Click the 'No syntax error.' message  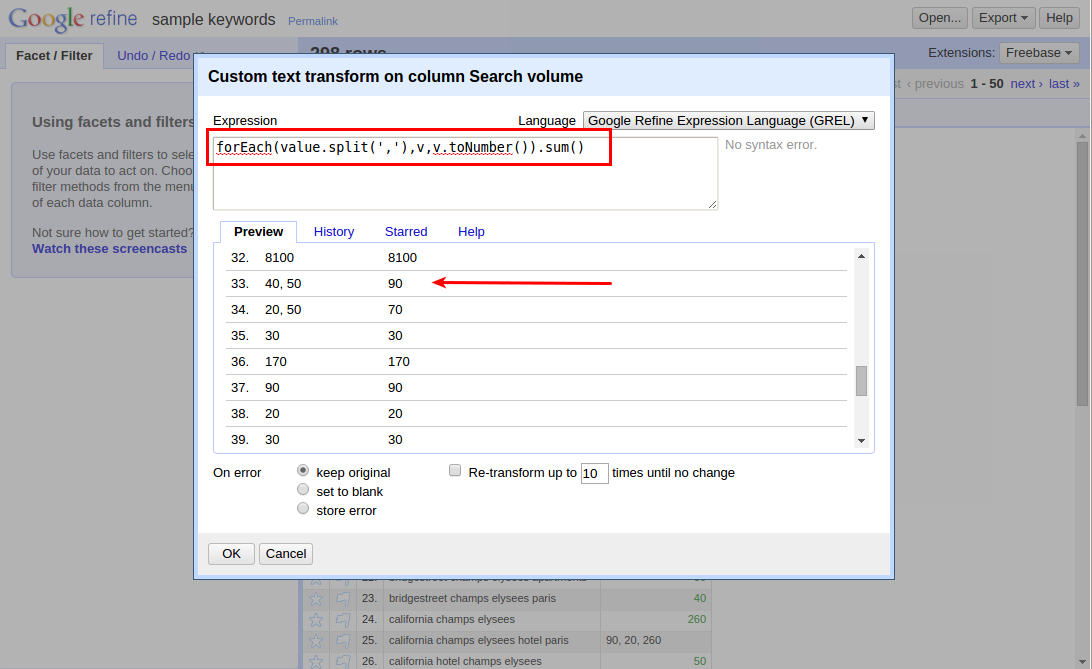771,145
